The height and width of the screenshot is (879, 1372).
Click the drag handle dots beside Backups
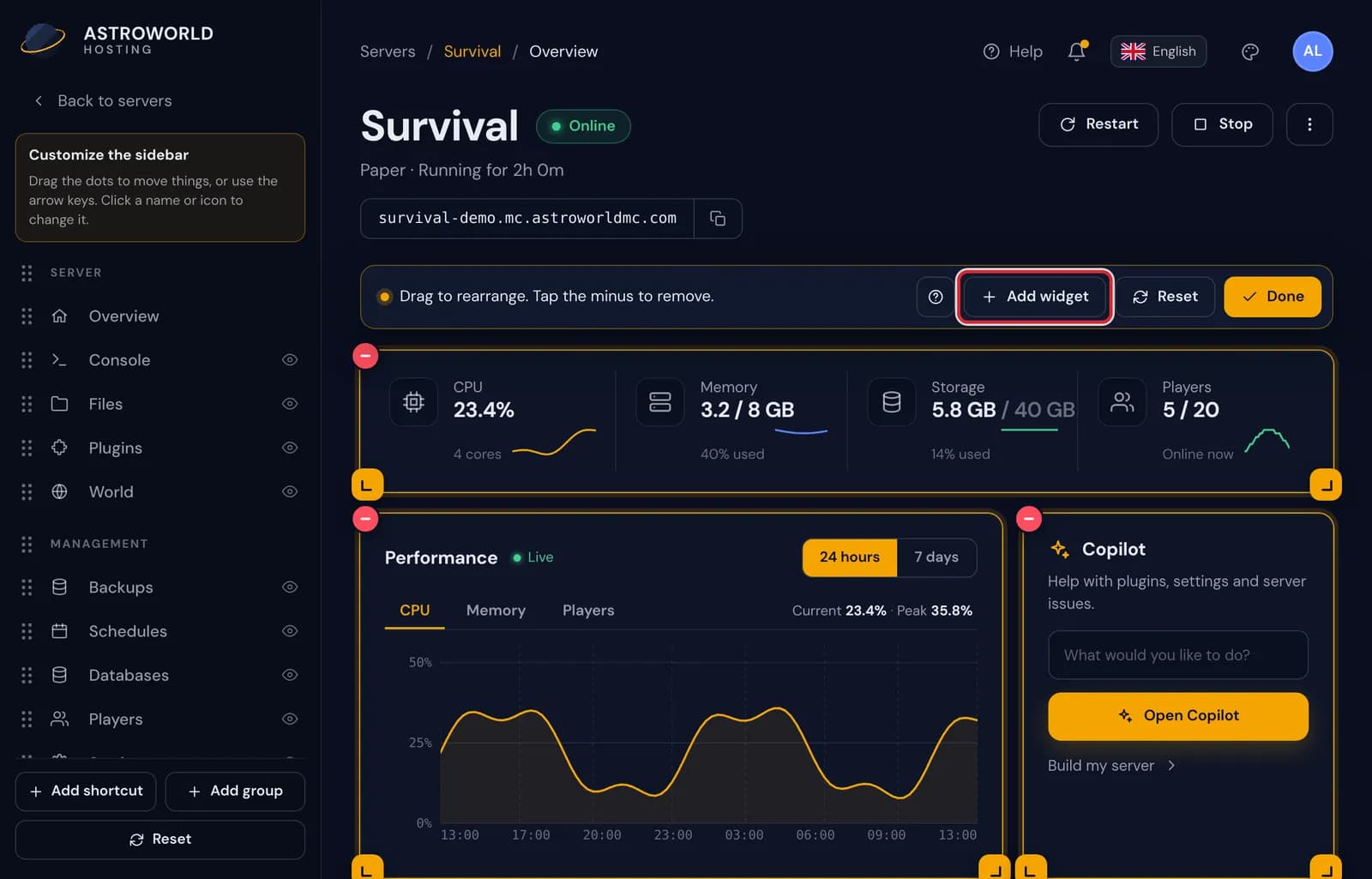click(x=27, y=587)
